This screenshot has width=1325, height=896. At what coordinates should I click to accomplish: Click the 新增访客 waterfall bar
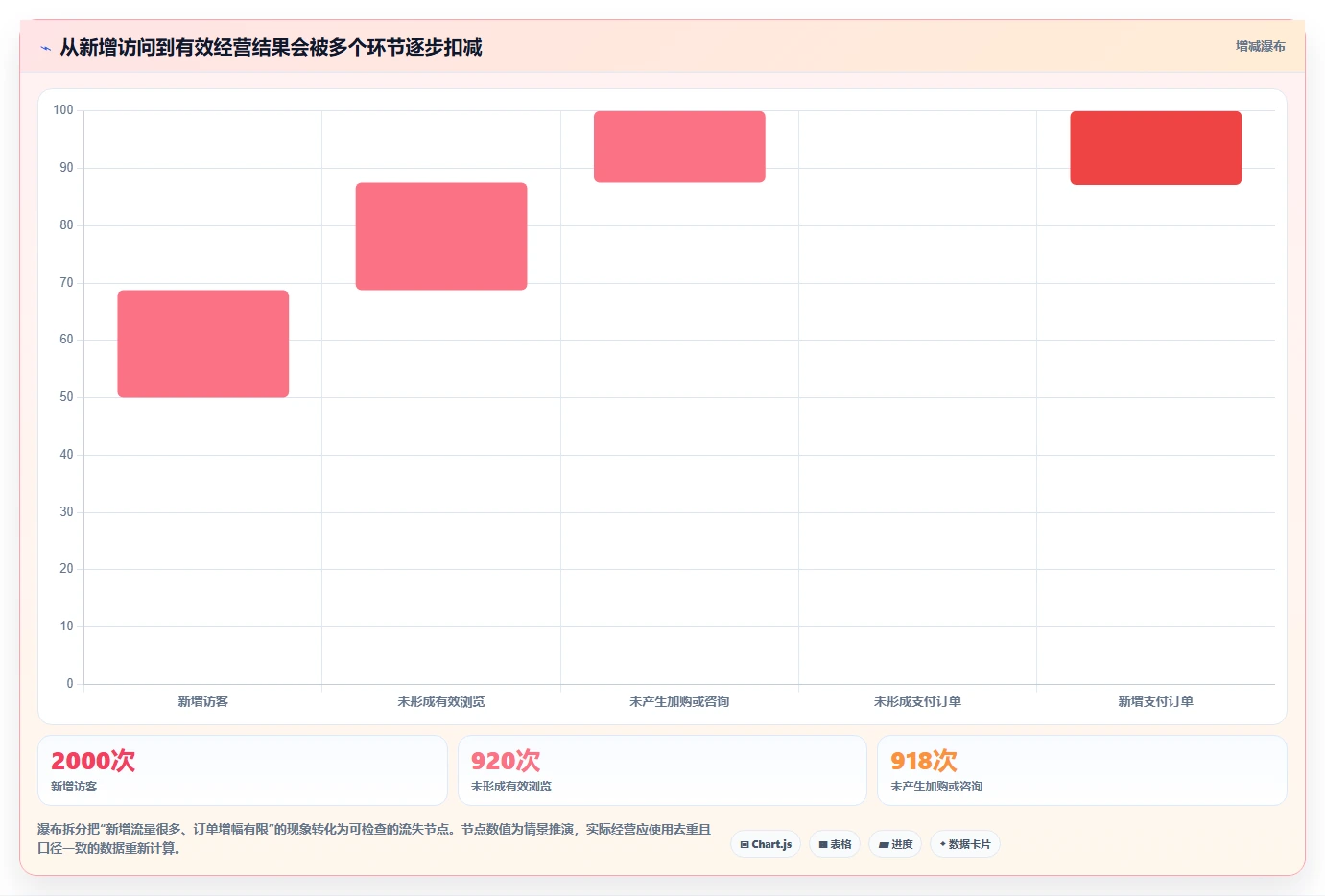tap(203, 343)
